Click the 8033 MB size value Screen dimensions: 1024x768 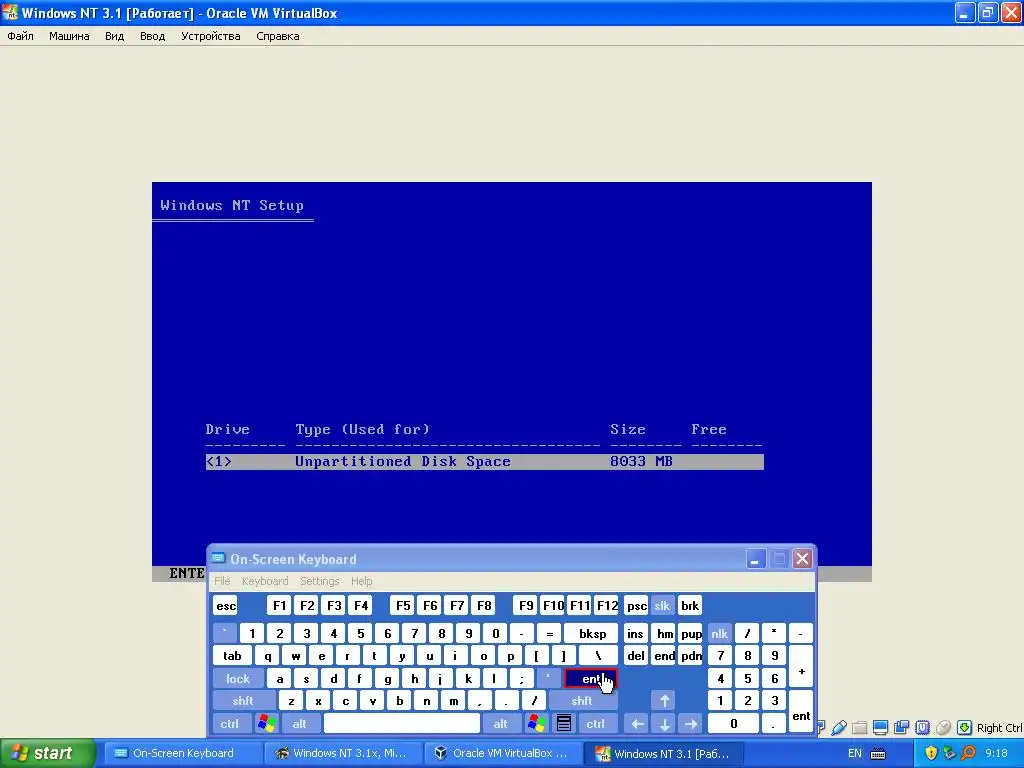641,461
